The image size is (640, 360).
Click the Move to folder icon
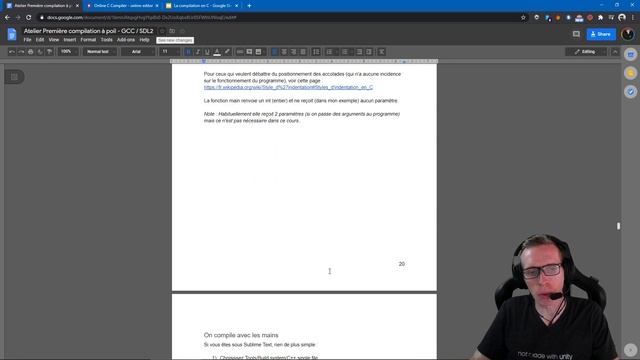pyautogui.click(x=172, y=31)
